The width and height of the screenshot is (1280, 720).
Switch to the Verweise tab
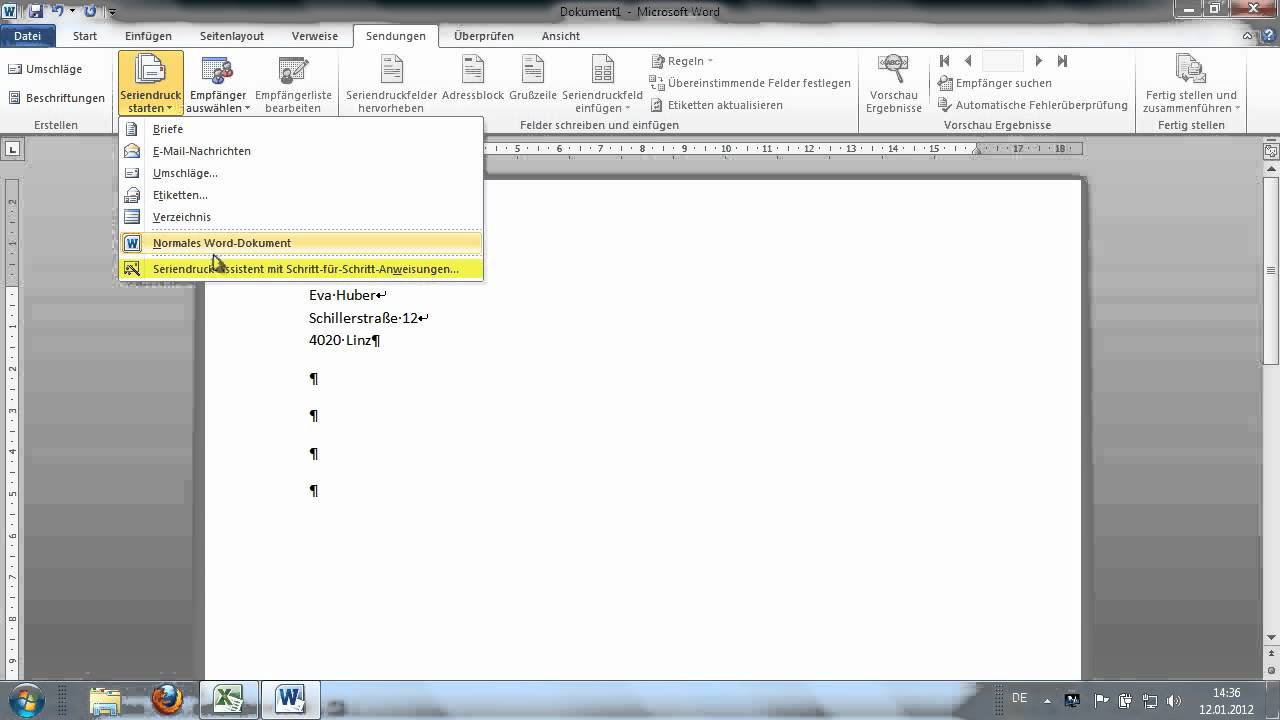coord(314,36)
